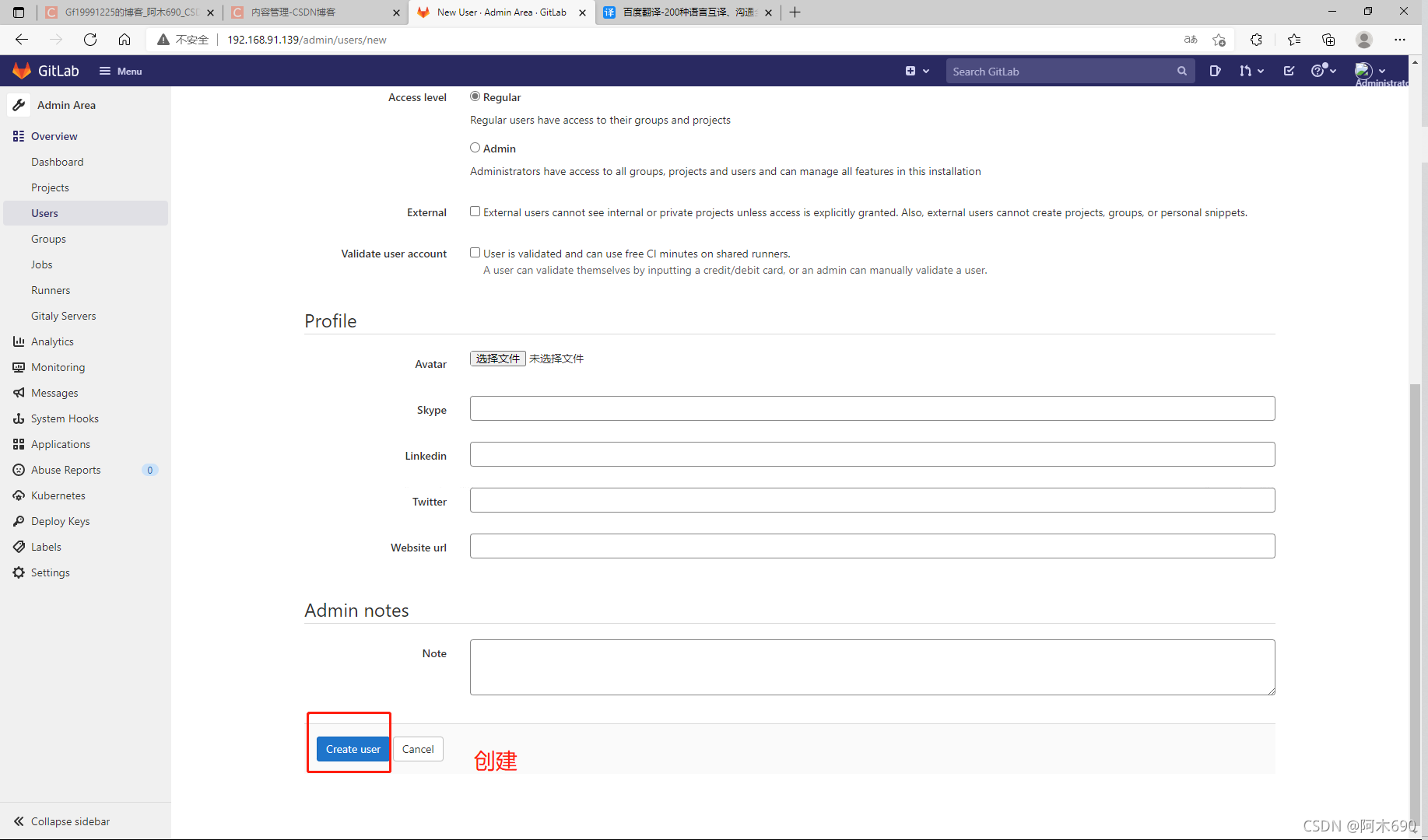This screenshot has width=1428, height=840.
Task: Click inside the Twitter input field
Action: [x=871, y=500]
